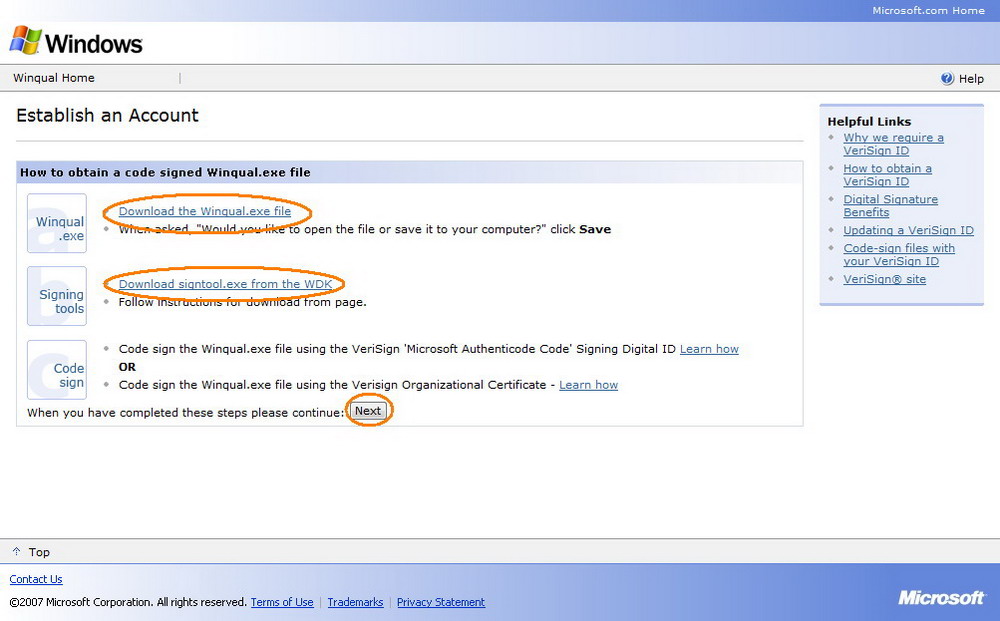Screen dimensions: 1000x621
Task: Visit the VeriSign® site link
Action: point(885,279)
